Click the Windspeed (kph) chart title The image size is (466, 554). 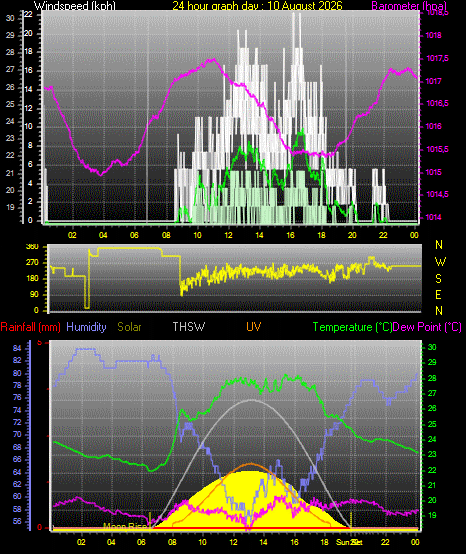pos(75,6)
